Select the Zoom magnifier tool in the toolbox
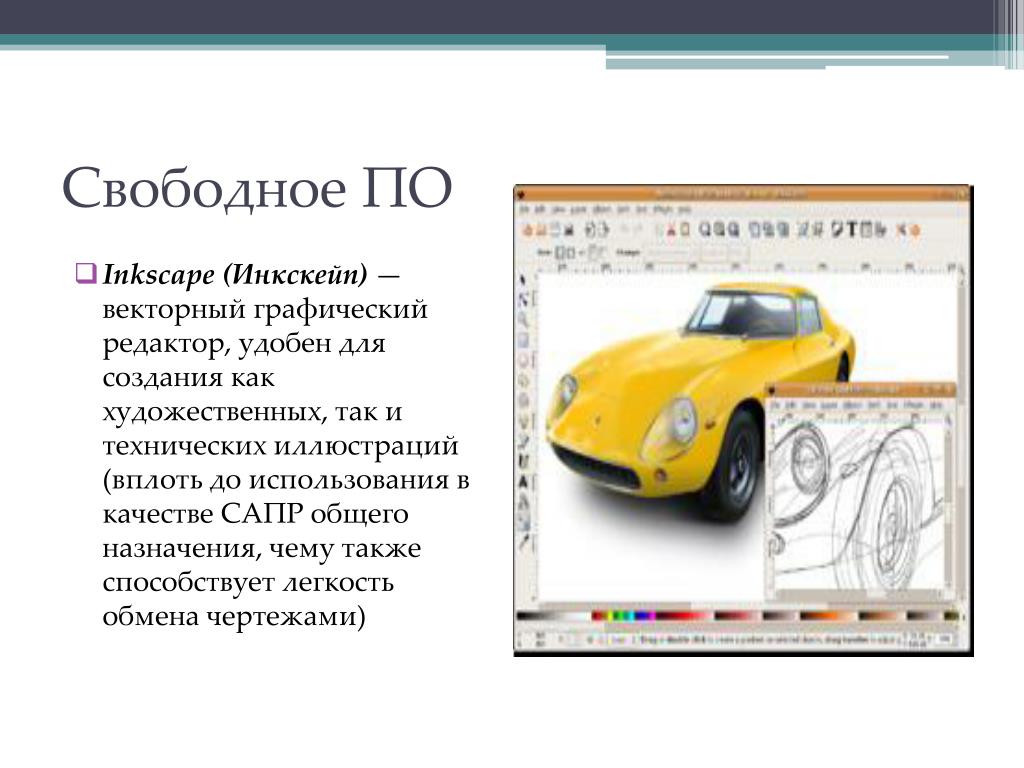This screenshot has height=768, width=1024. click(523, 320)
